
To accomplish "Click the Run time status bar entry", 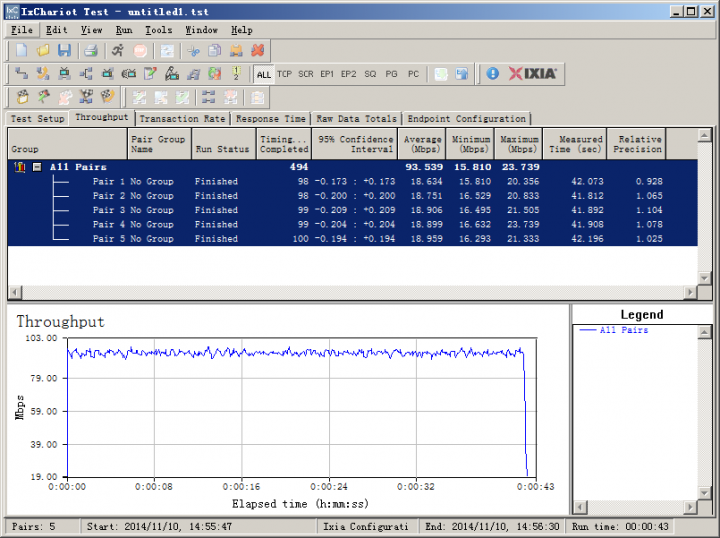I will coord(620,527).
